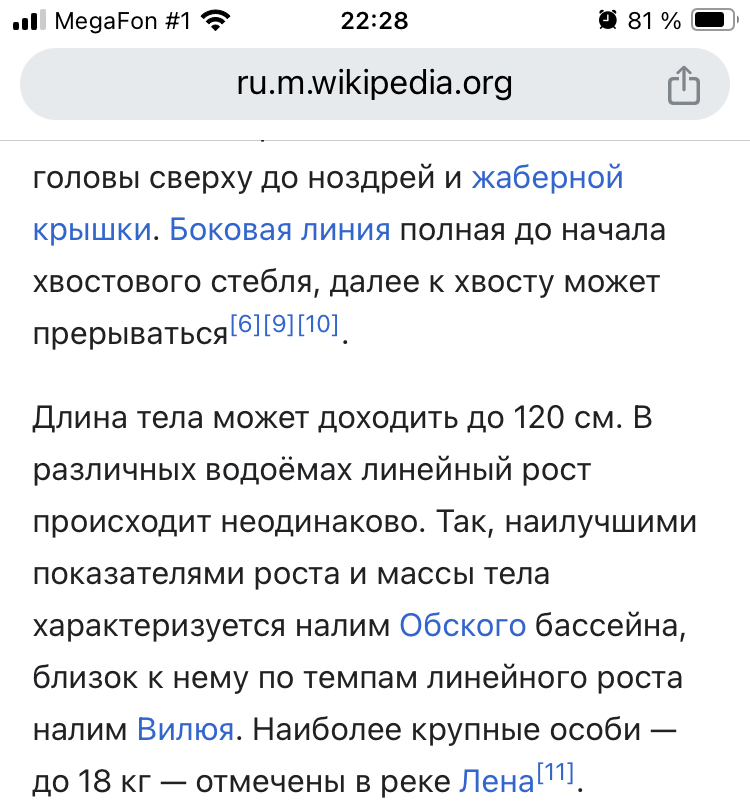Tap the 22:28 clock in the status bar
750x807 pixels.
(374, 20)
